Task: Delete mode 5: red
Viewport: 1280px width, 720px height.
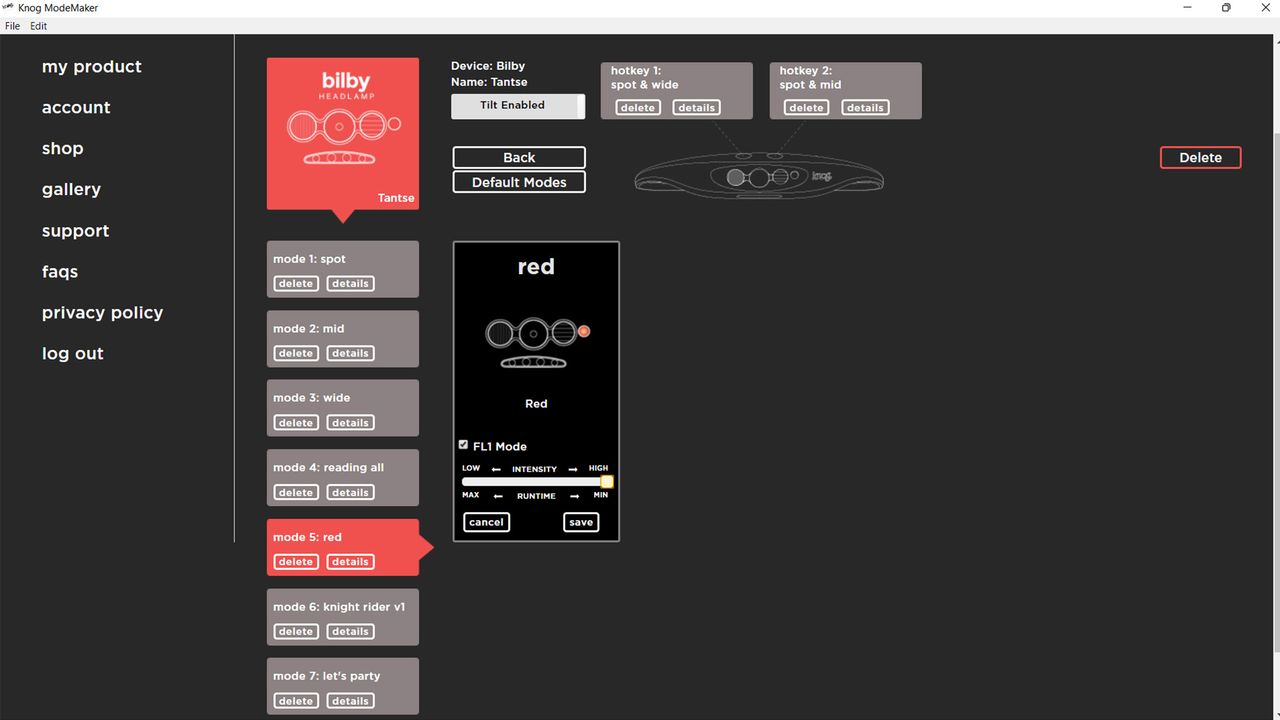Action: click(x=296, y=562)
